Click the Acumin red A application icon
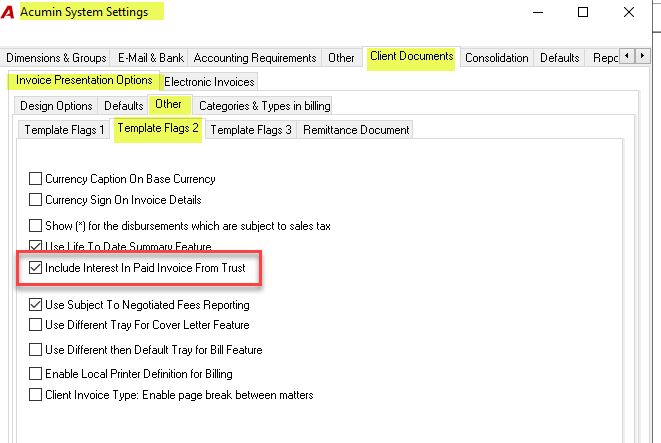Image resolution: width=661 pixels, height=443 pixels. tap(8, 12)
